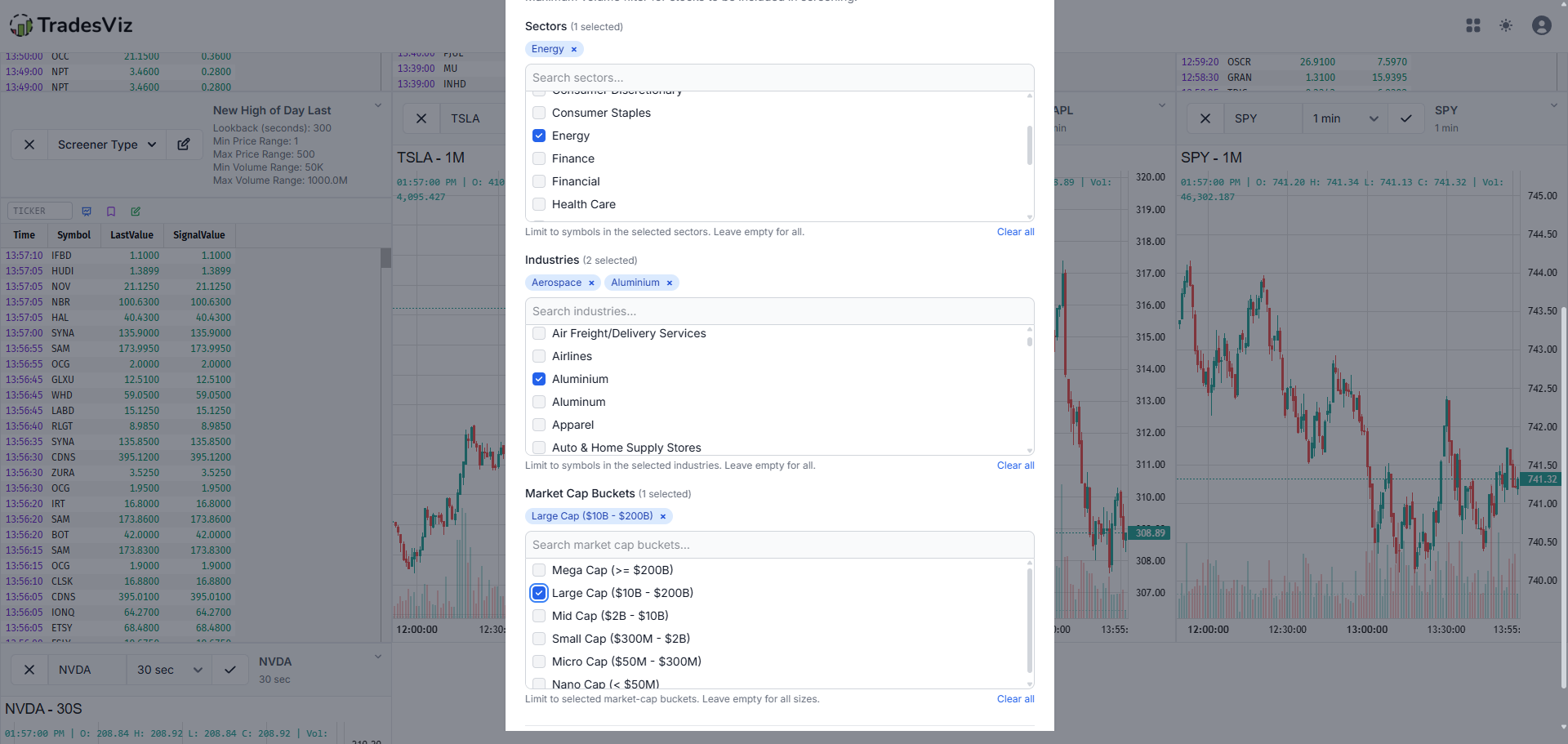Click the sectors list scrollbar
The image size is (1568, 744).
point(1030,145)
